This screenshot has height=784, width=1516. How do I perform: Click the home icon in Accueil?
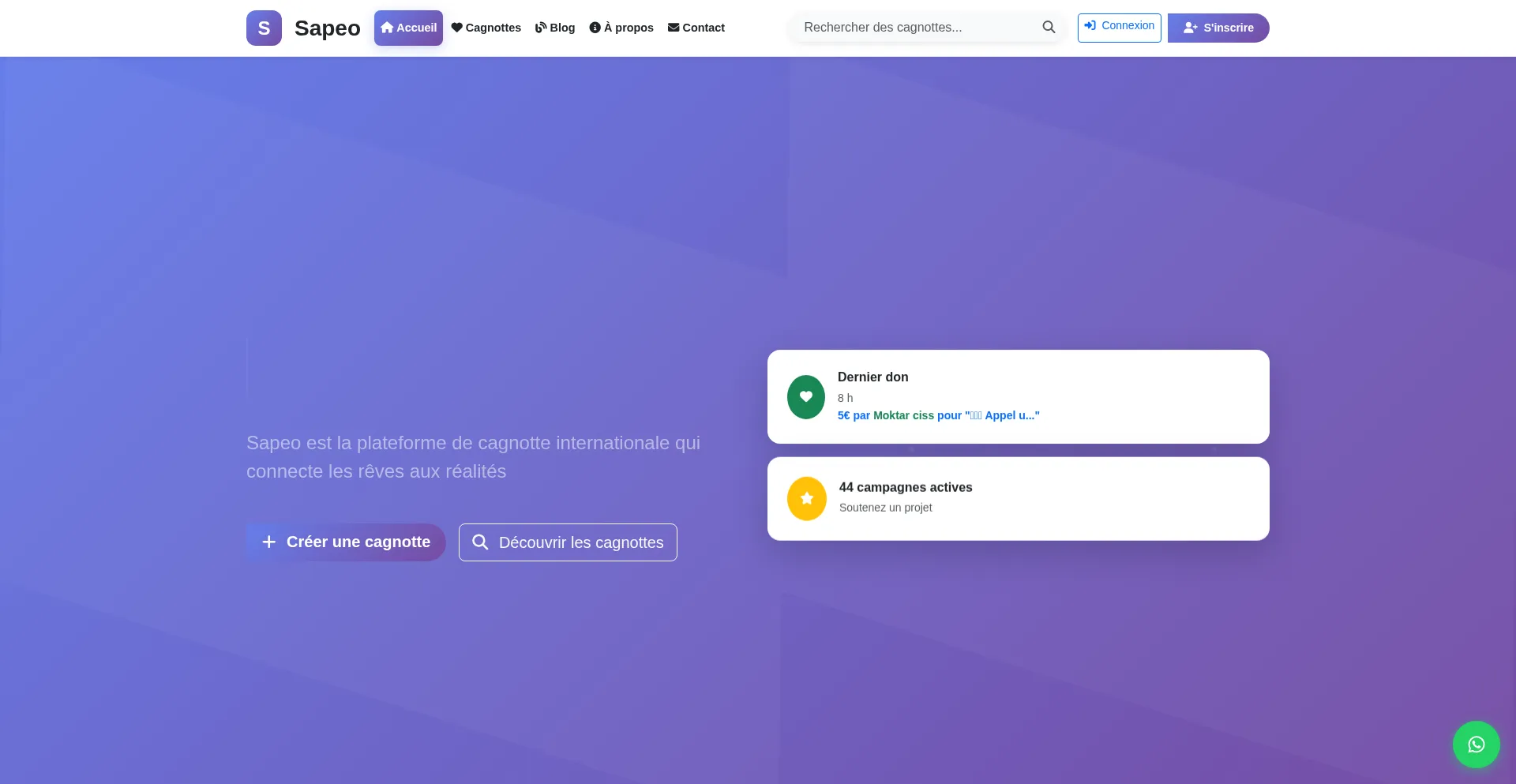tap(387, 28)
